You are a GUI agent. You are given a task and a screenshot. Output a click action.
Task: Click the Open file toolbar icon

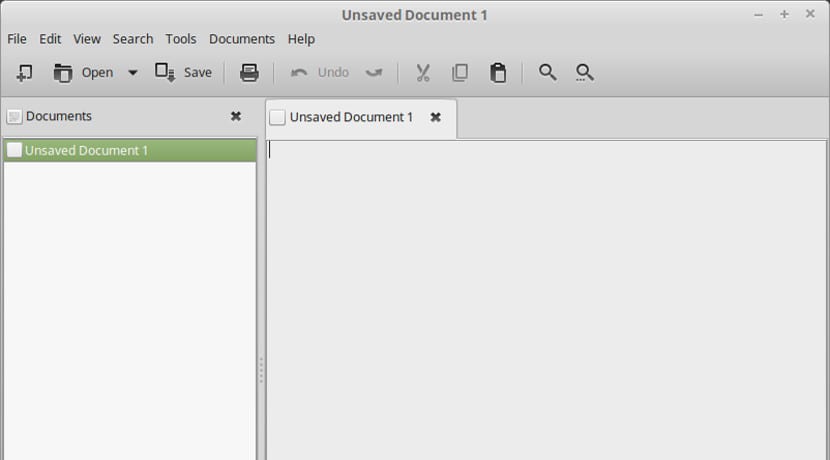coord(62,73)
